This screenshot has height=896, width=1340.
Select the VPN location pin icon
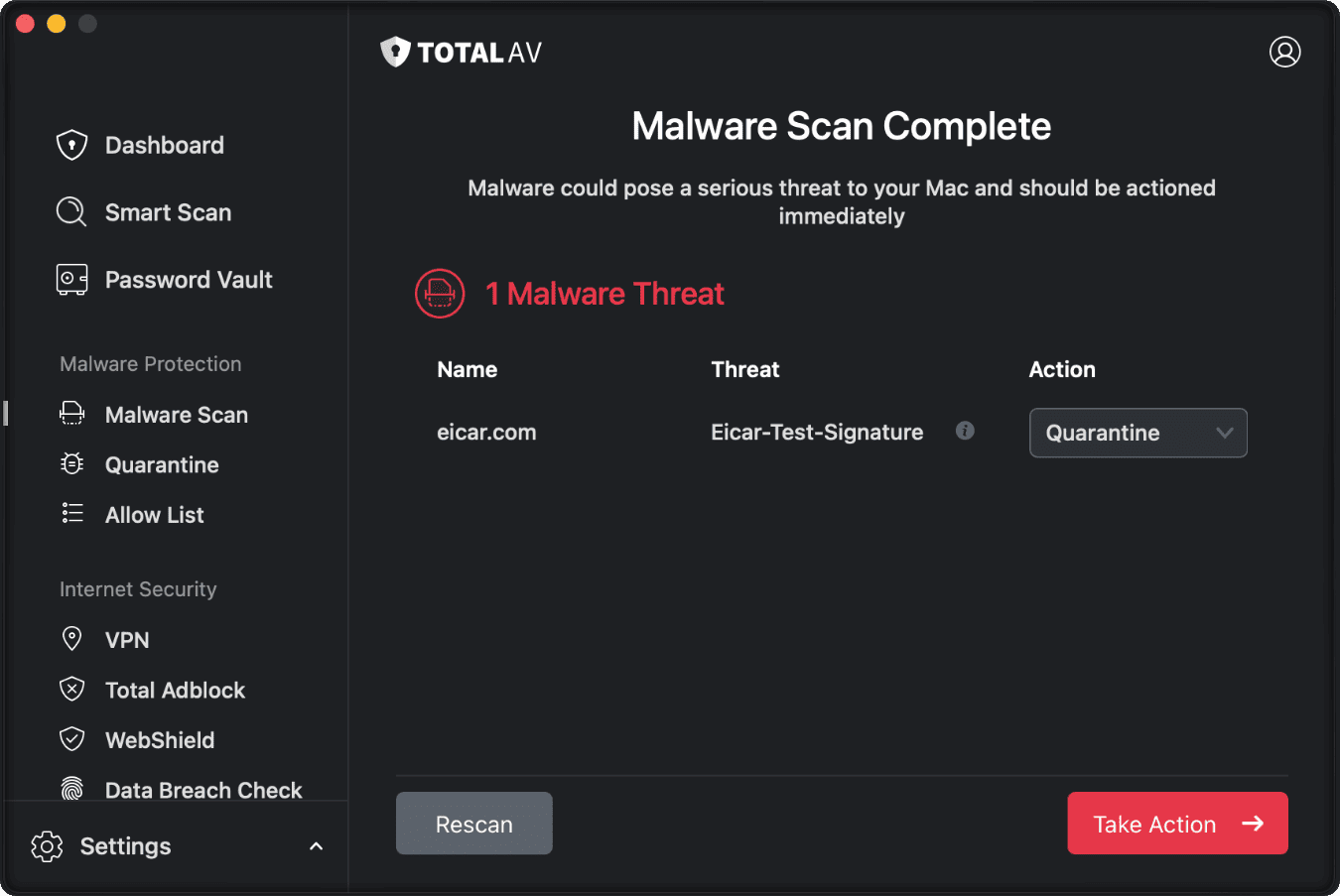[71, 639]
